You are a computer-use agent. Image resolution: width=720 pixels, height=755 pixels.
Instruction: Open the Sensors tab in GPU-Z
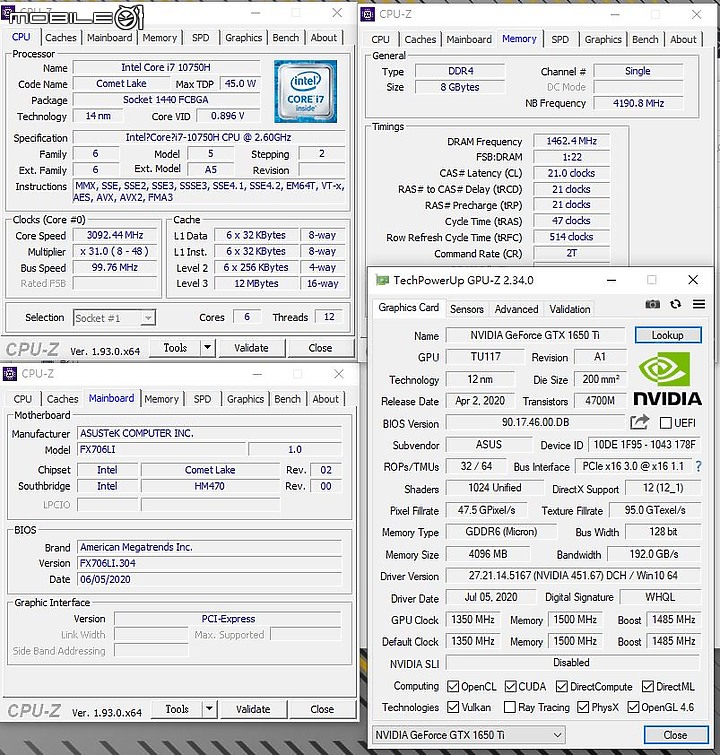coord(467,309)
